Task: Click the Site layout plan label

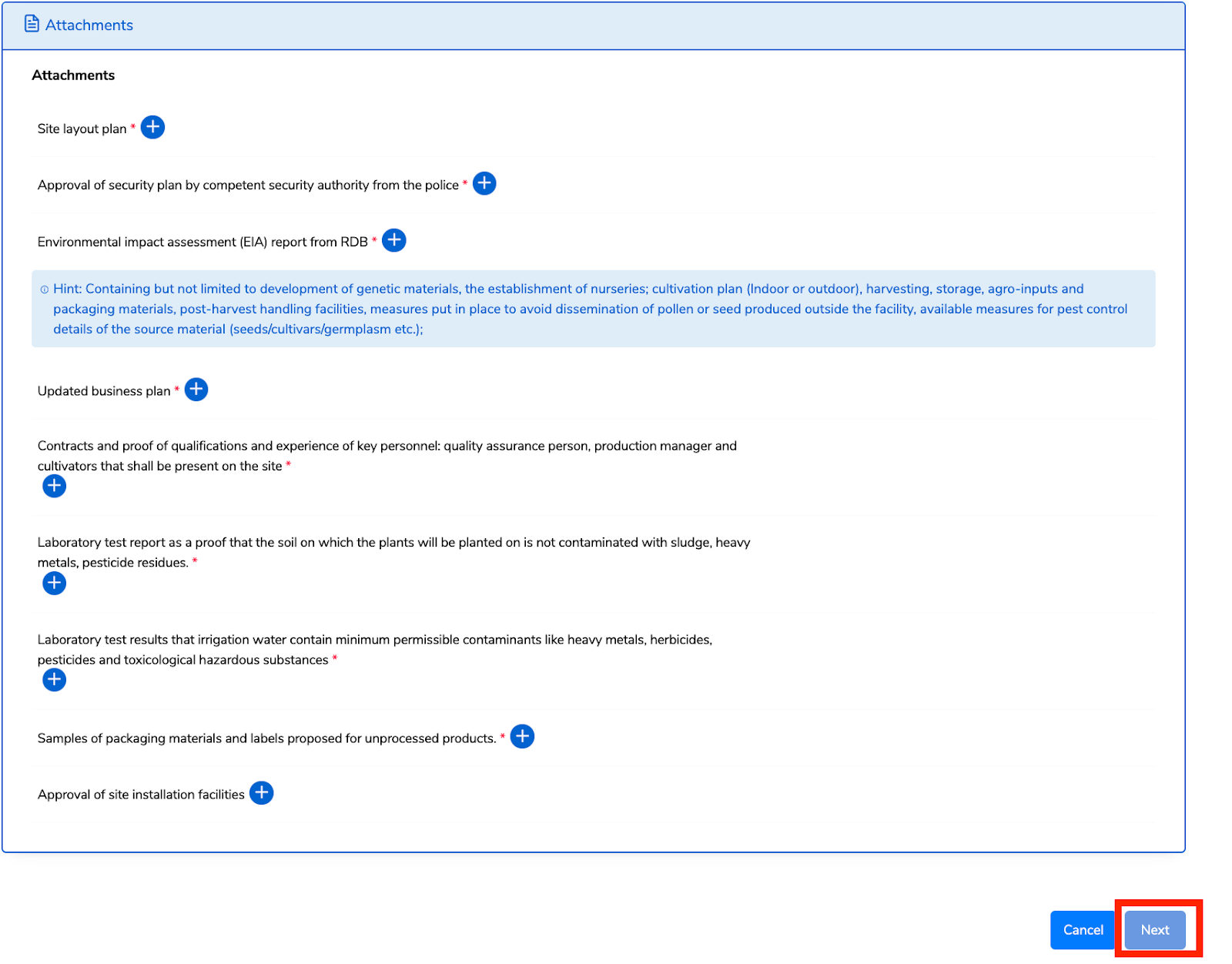Action: pyautogui.click(x=82, y=129)
